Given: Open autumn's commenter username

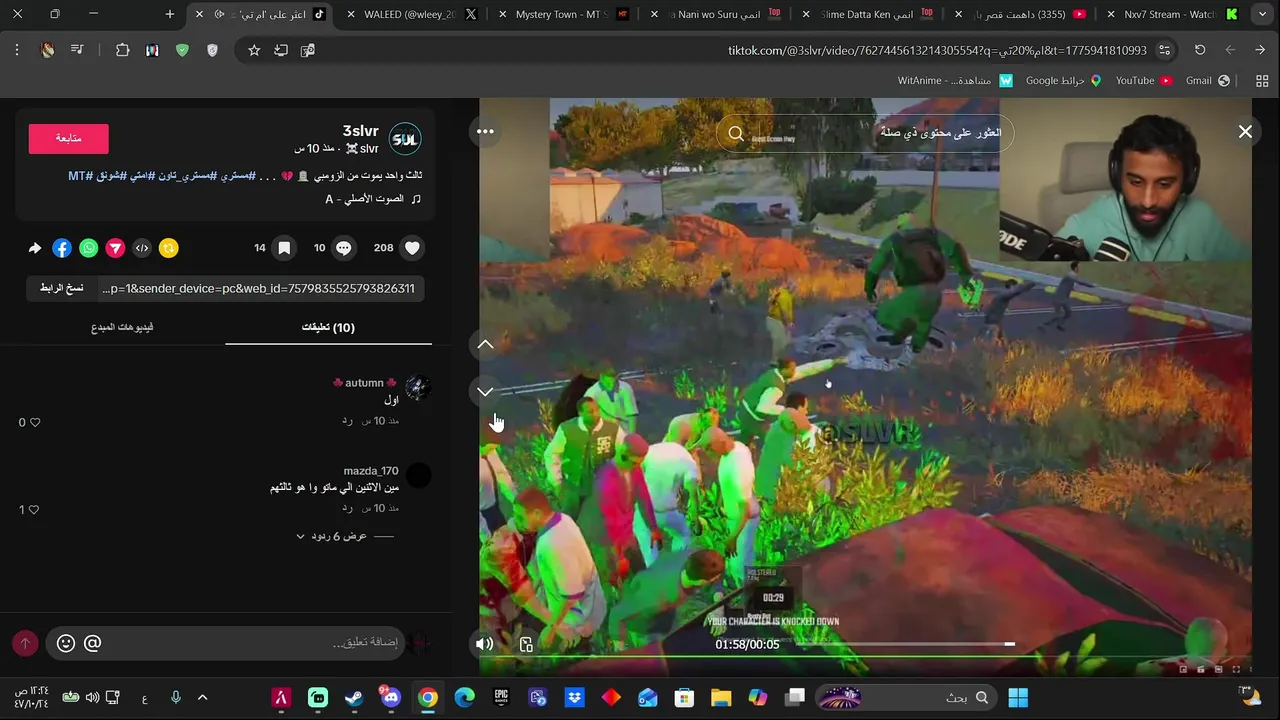Looking at the screenshot, I should pyautogui.click(x=365, y=383).
